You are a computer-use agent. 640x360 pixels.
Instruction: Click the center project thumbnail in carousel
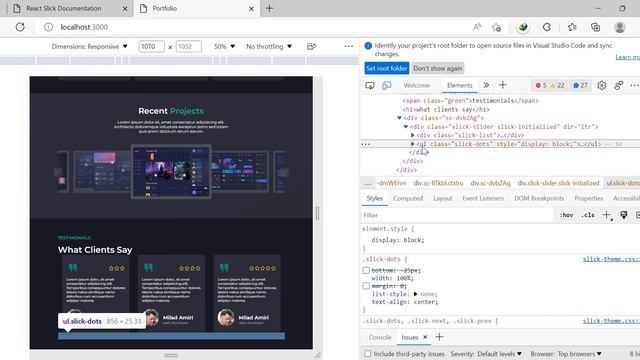pos(171,172)
